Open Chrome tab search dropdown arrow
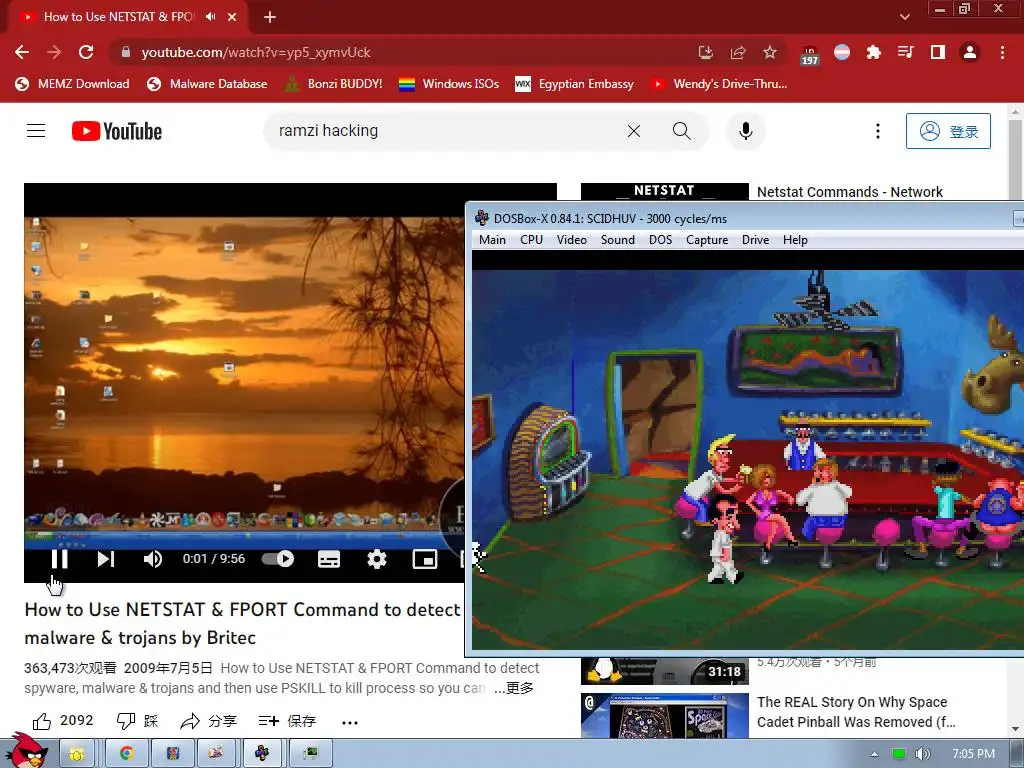This screenshot has height=768, width=1024. tap(904, 17)
